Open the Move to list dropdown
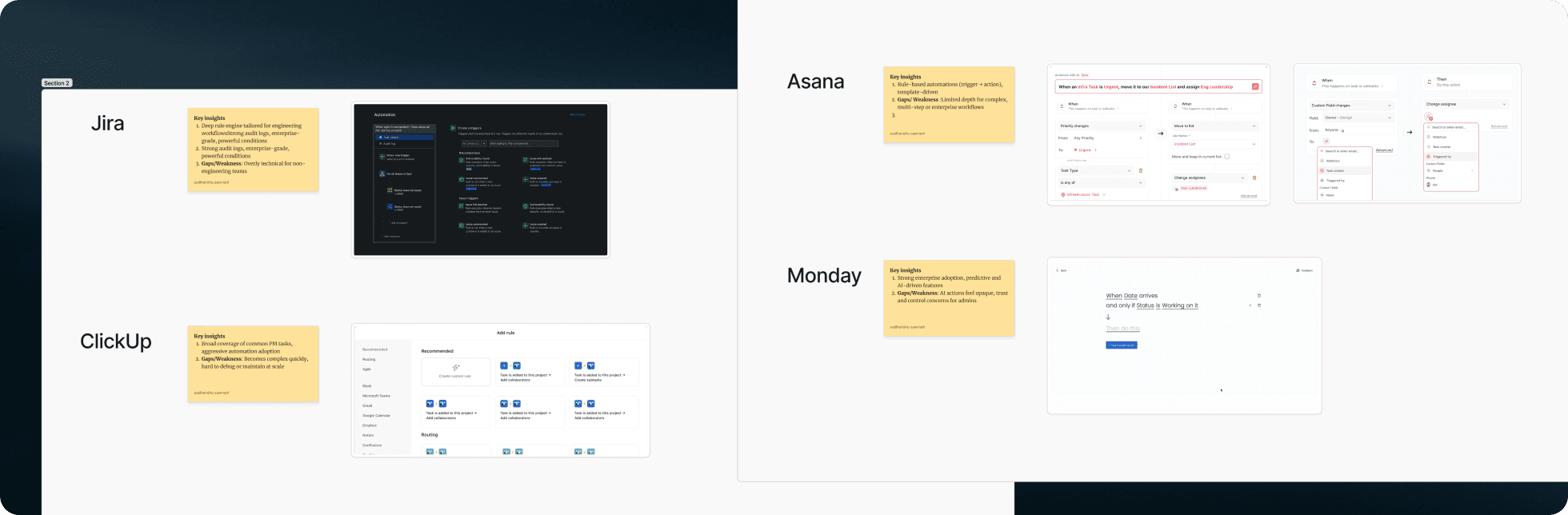Image resolution: width=1568 pixels, height=515 pixels. pyautogui.click(x=1215, y=126)
